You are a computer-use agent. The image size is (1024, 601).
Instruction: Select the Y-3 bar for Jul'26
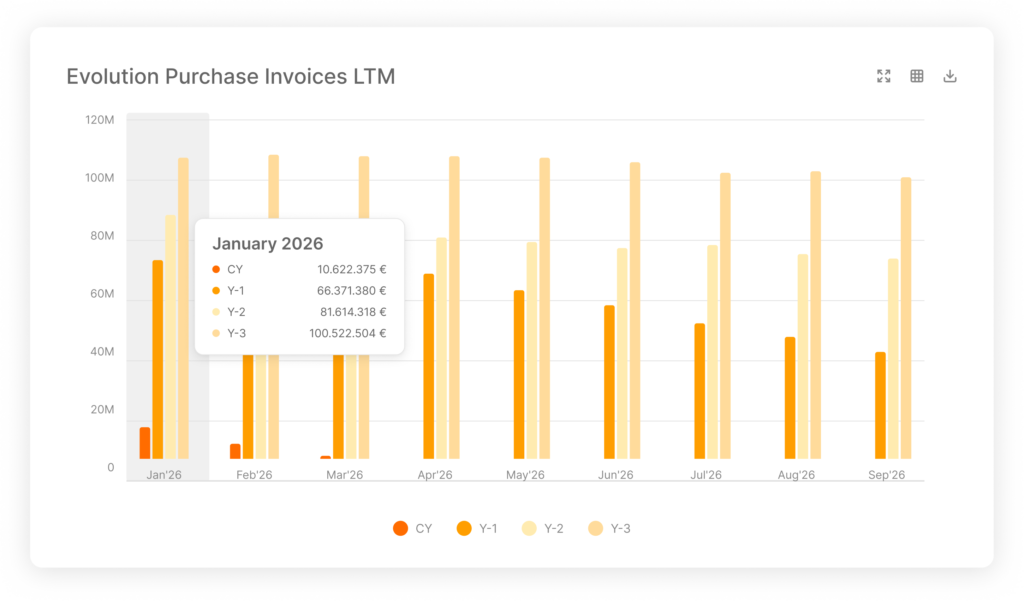tap(725, 316)
